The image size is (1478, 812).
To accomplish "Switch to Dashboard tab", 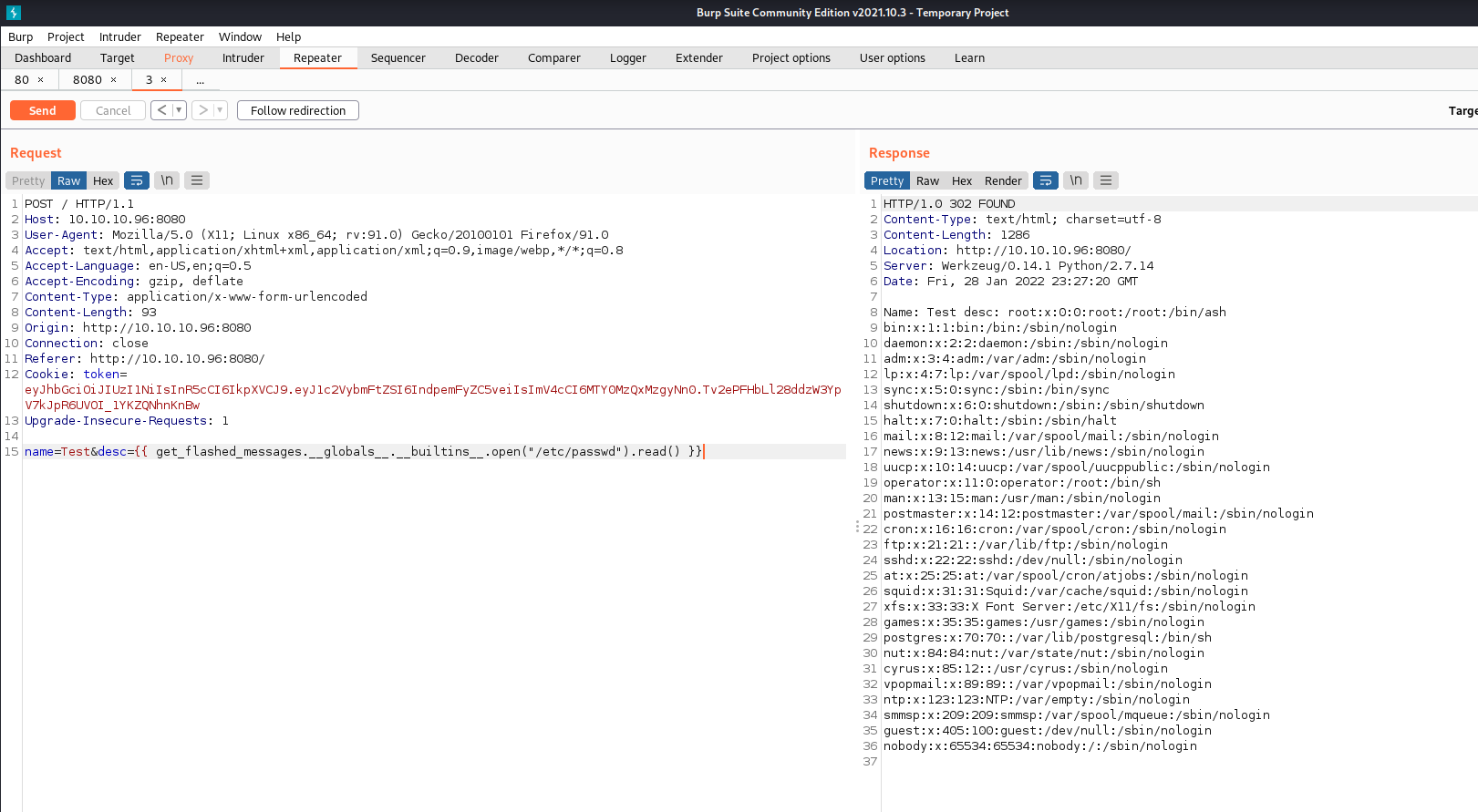I will tap(43, 57).
